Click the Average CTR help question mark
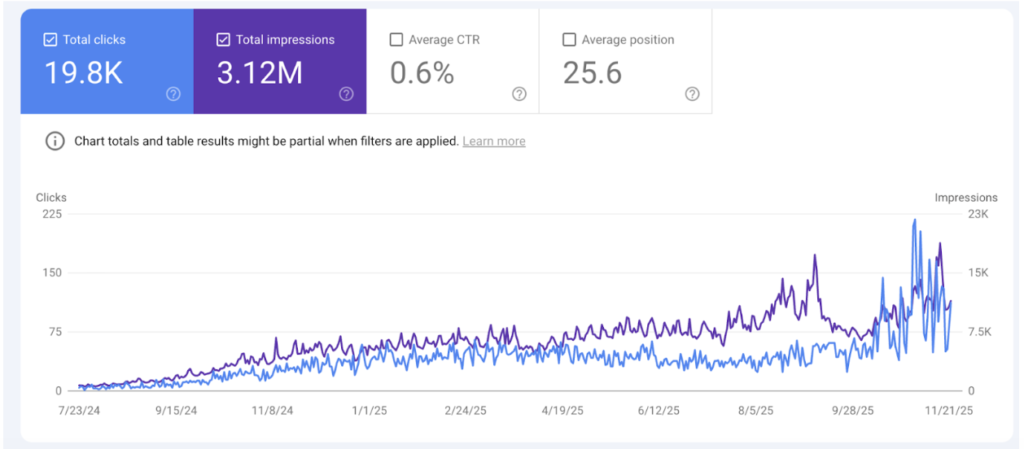1024x449 pixels. (x=519, y=94)
